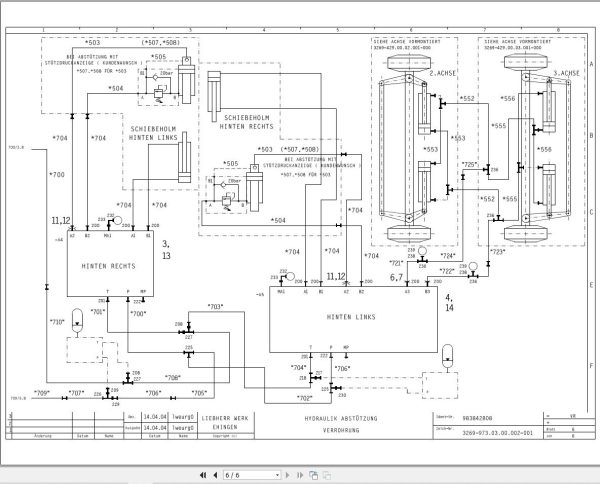The width and height of the screenshot is (600, 484).
Task: Click the HYDRAULIK ABSTÜTZUNG title text
Action: pos(341,419)
